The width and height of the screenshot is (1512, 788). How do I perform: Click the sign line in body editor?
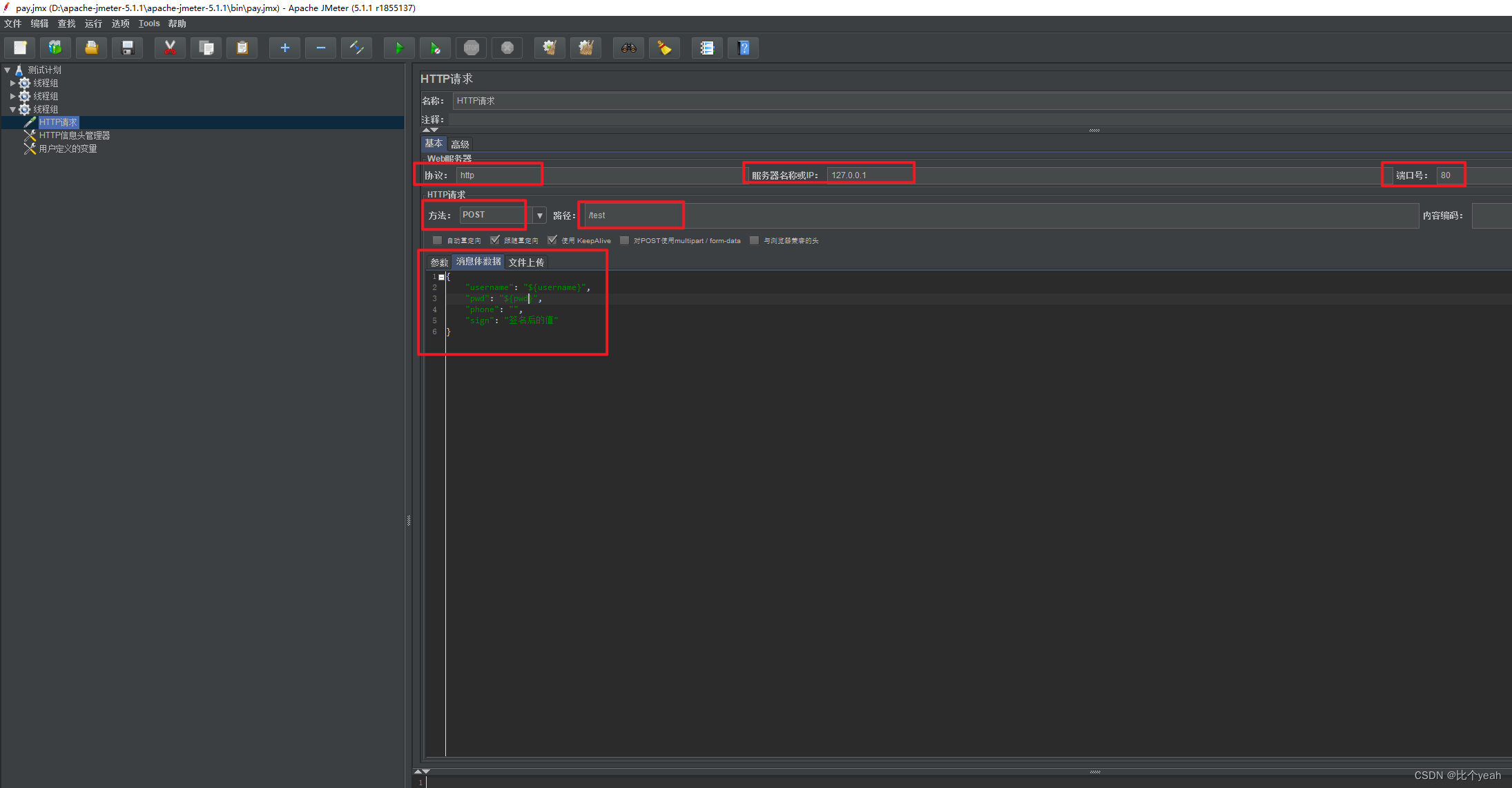[x=512, y=320]
